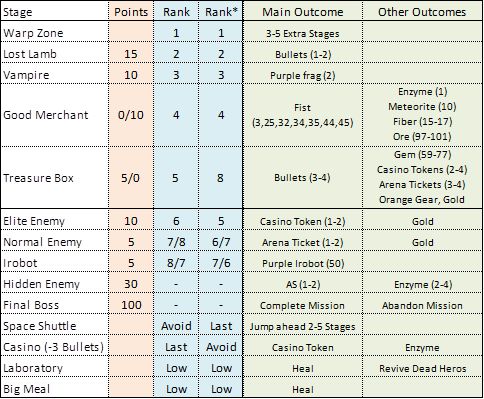
Task: Click the Purple frag (2) outcome cell
Action: [303, 74]
